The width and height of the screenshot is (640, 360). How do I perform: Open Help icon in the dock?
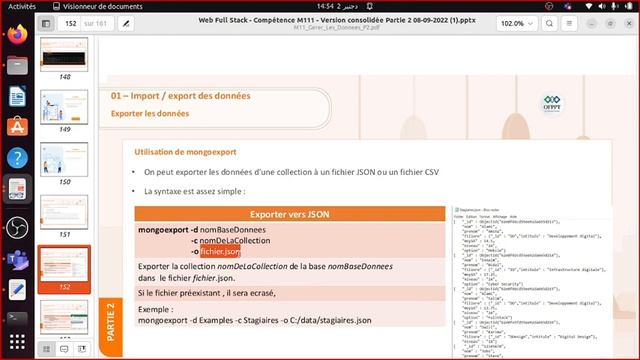(x=17, y=158)
